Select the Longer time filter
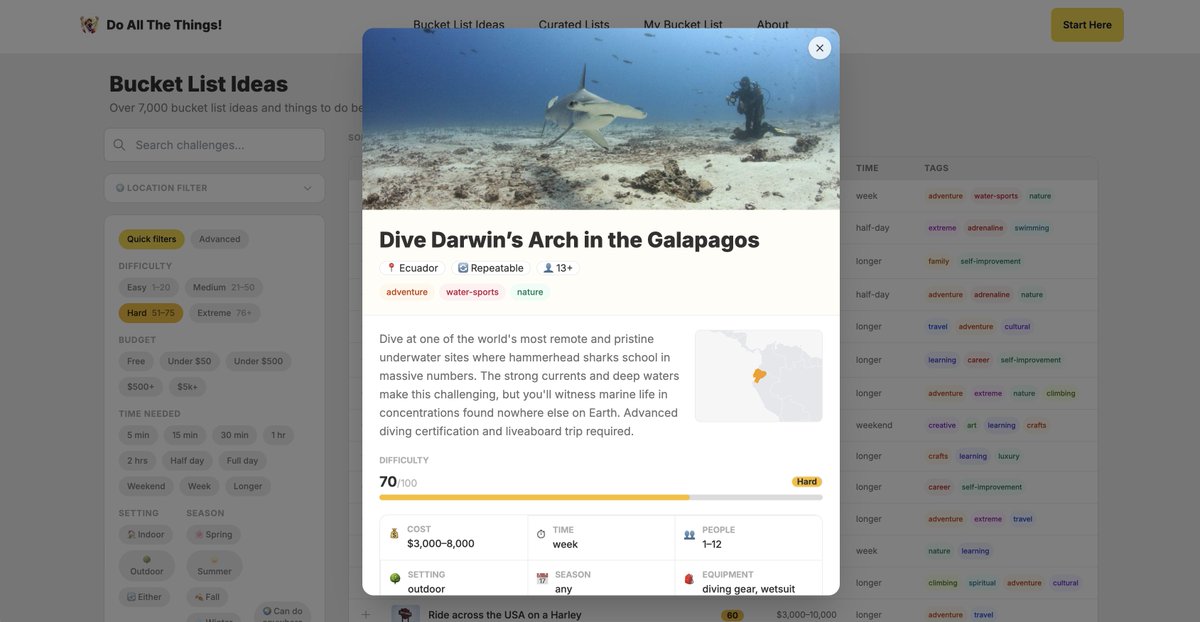 (x=248, y=487)
